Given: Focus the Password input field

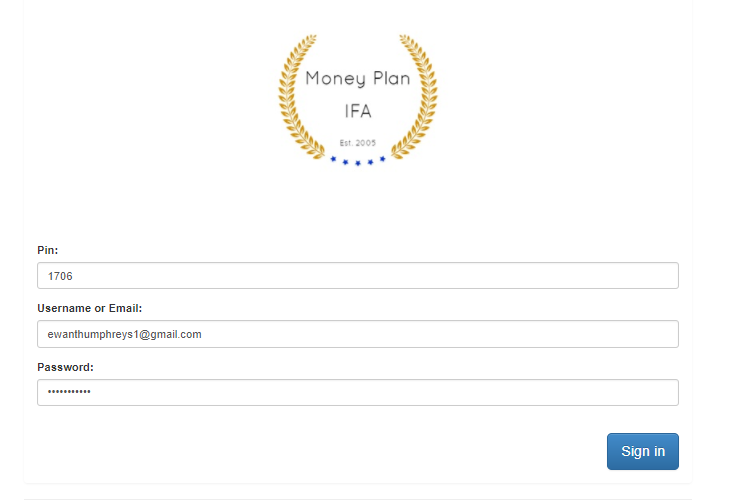Looking at the screenshot, I should point(358,393).
